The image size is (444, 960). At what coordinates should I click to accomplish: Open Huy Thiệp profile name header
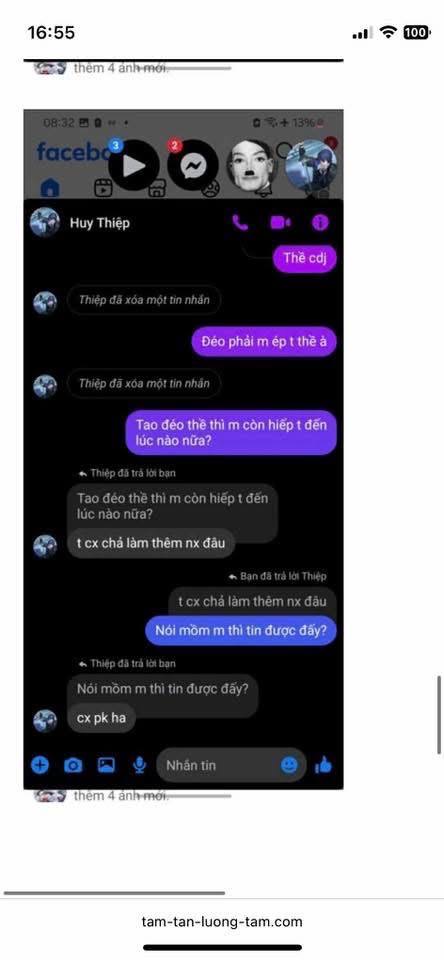(x=100, y=223)
